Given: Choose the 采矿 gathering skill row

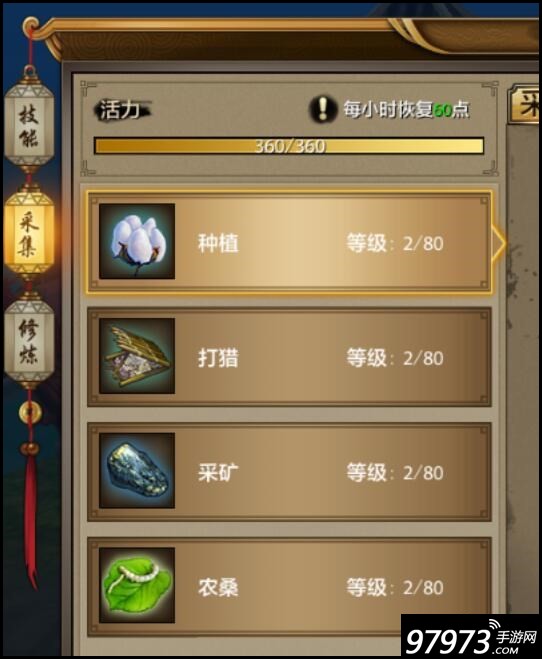Looking at the screenshot, I should click(x=289, y=472).
